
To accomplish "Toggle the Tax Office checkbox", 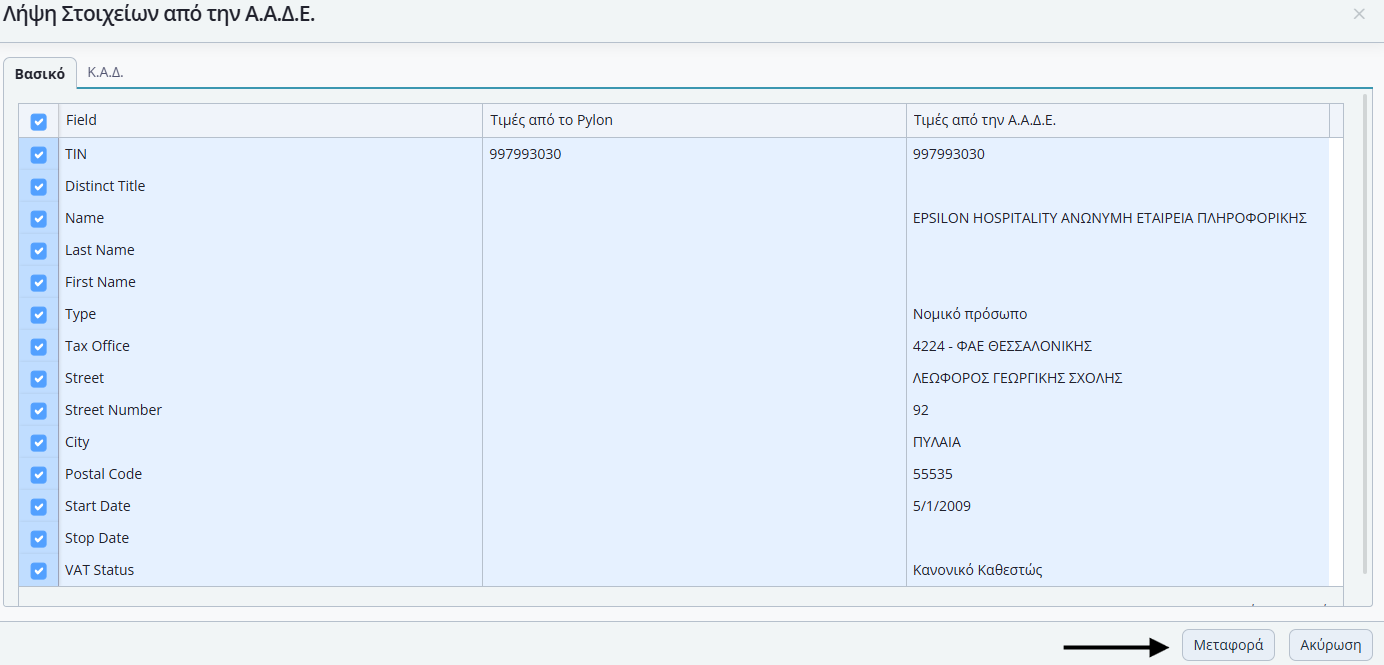I will [x=39, y=347].
